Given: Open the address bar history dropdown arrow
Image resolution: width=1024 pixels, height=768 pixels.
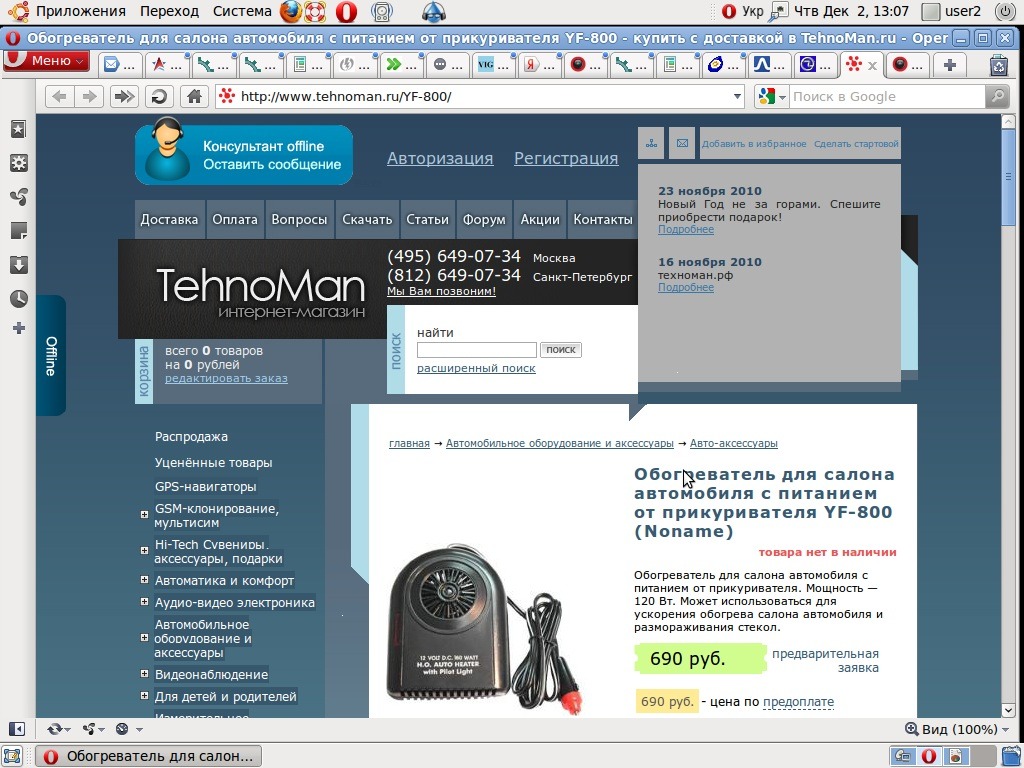Looking at the screenshot, I should (x=737, y=97).
